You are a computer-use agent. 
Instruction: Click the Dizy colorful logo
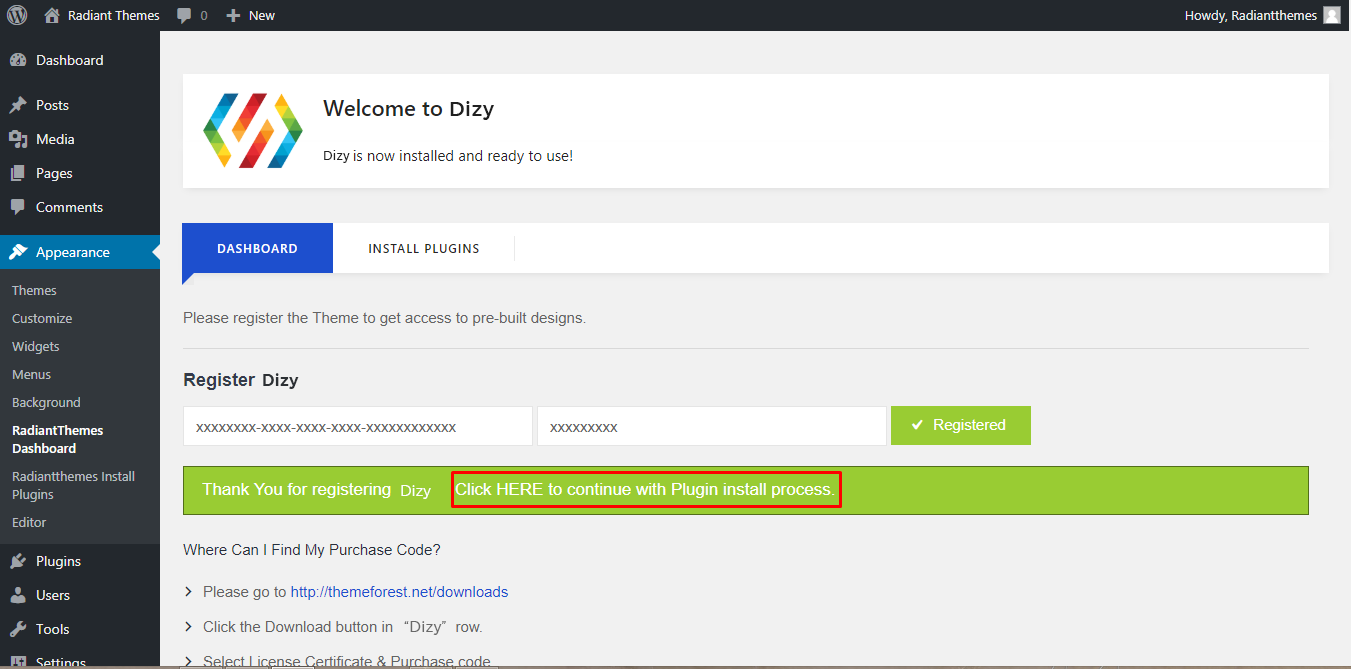coord(252,131)
